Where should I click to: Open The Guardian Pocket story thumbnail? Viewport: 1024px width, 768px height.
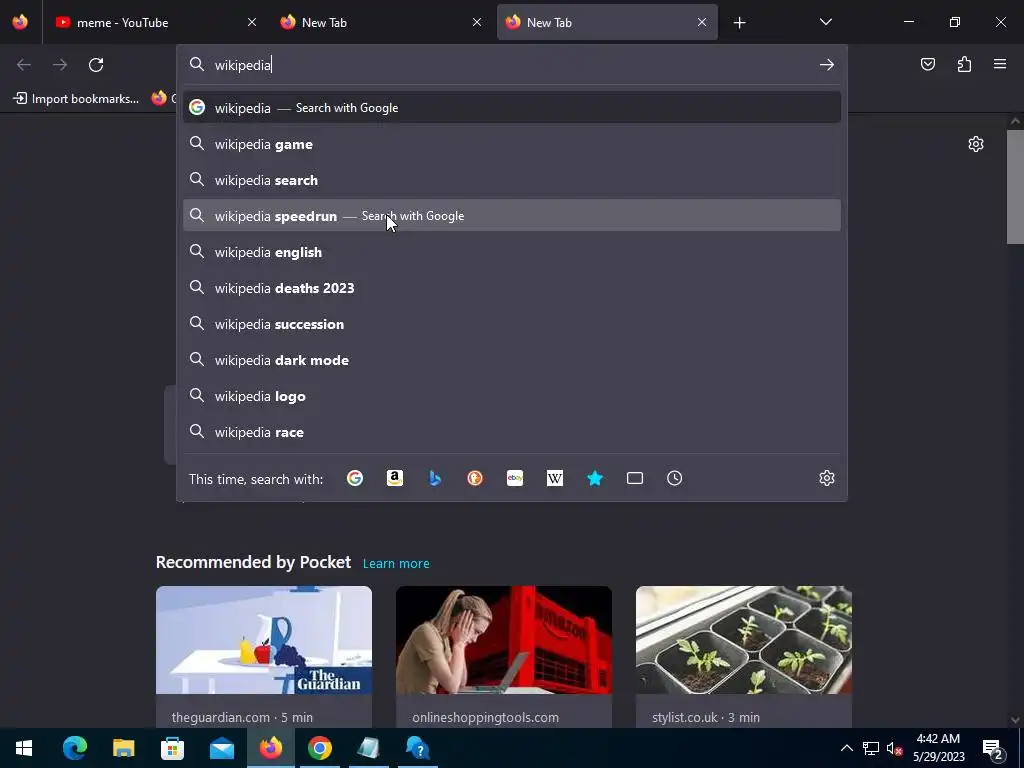264,640
